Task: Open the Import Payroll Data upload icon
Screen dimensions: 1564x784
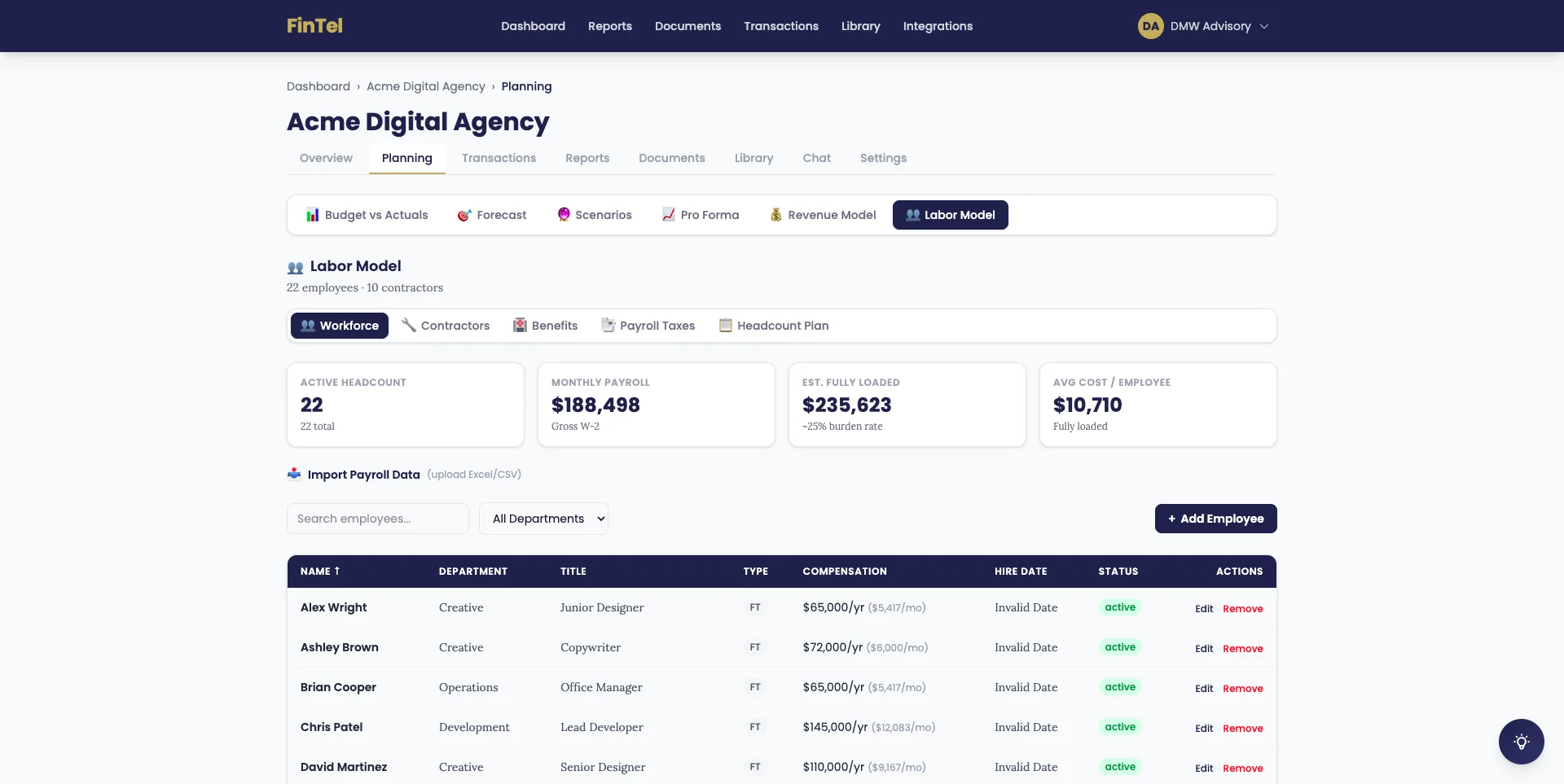Action: pos(294,474)
